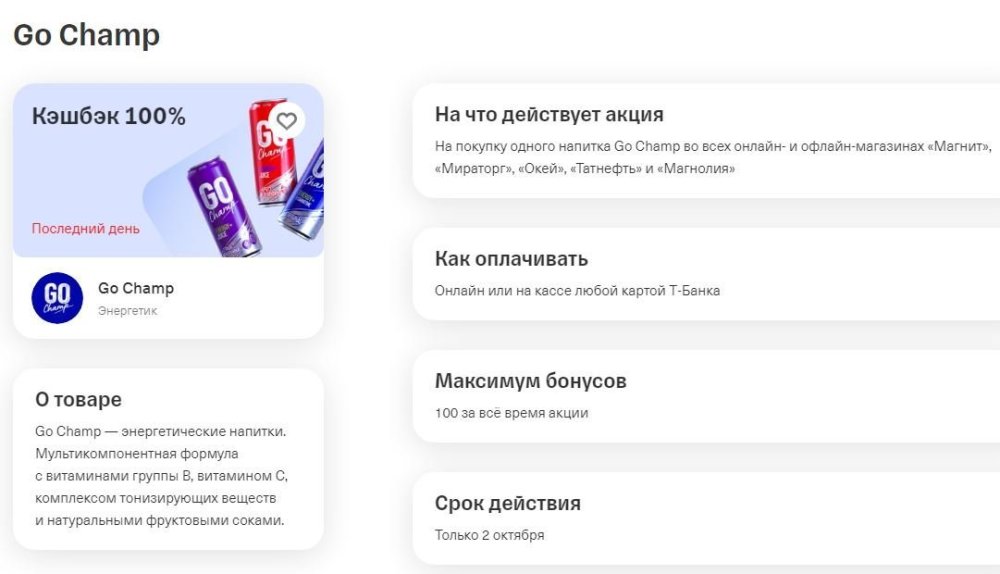1000x574 pixels.
Task: Open the Максимум бонусов card
Action: (x=706, y=396)
